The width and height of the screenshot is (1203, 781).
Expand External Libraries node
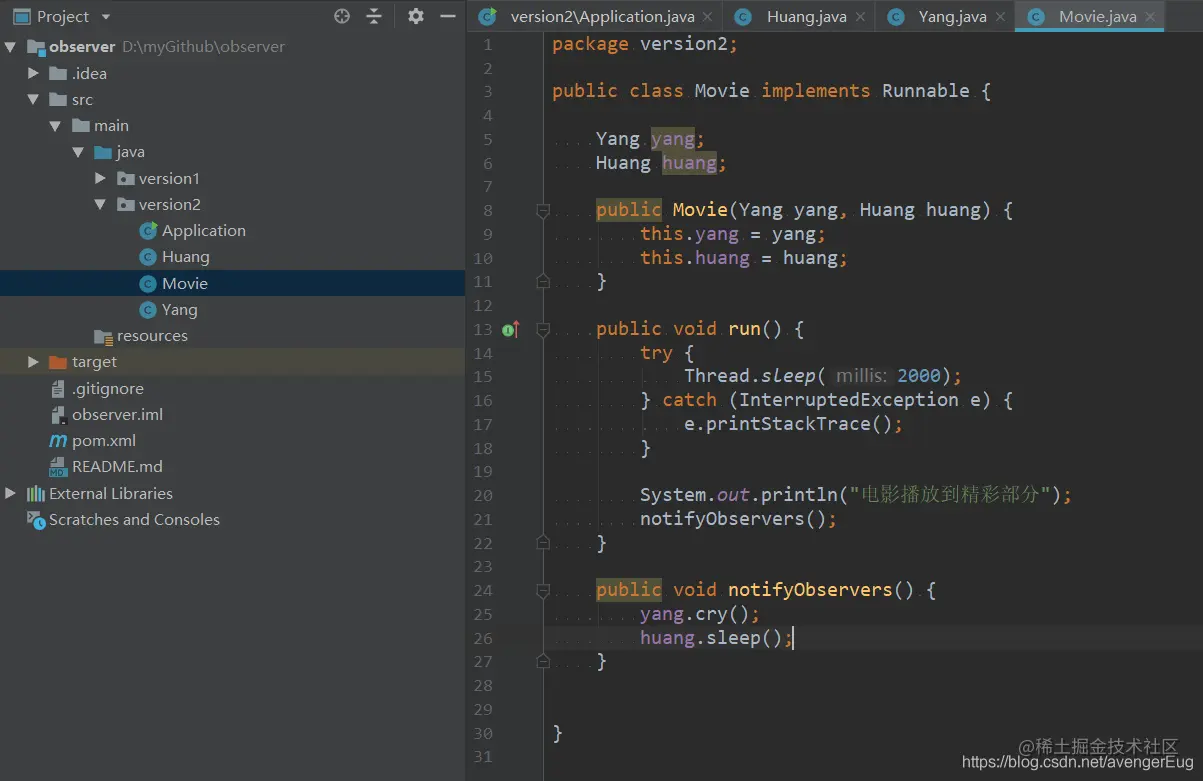click(x=10, y=493)
